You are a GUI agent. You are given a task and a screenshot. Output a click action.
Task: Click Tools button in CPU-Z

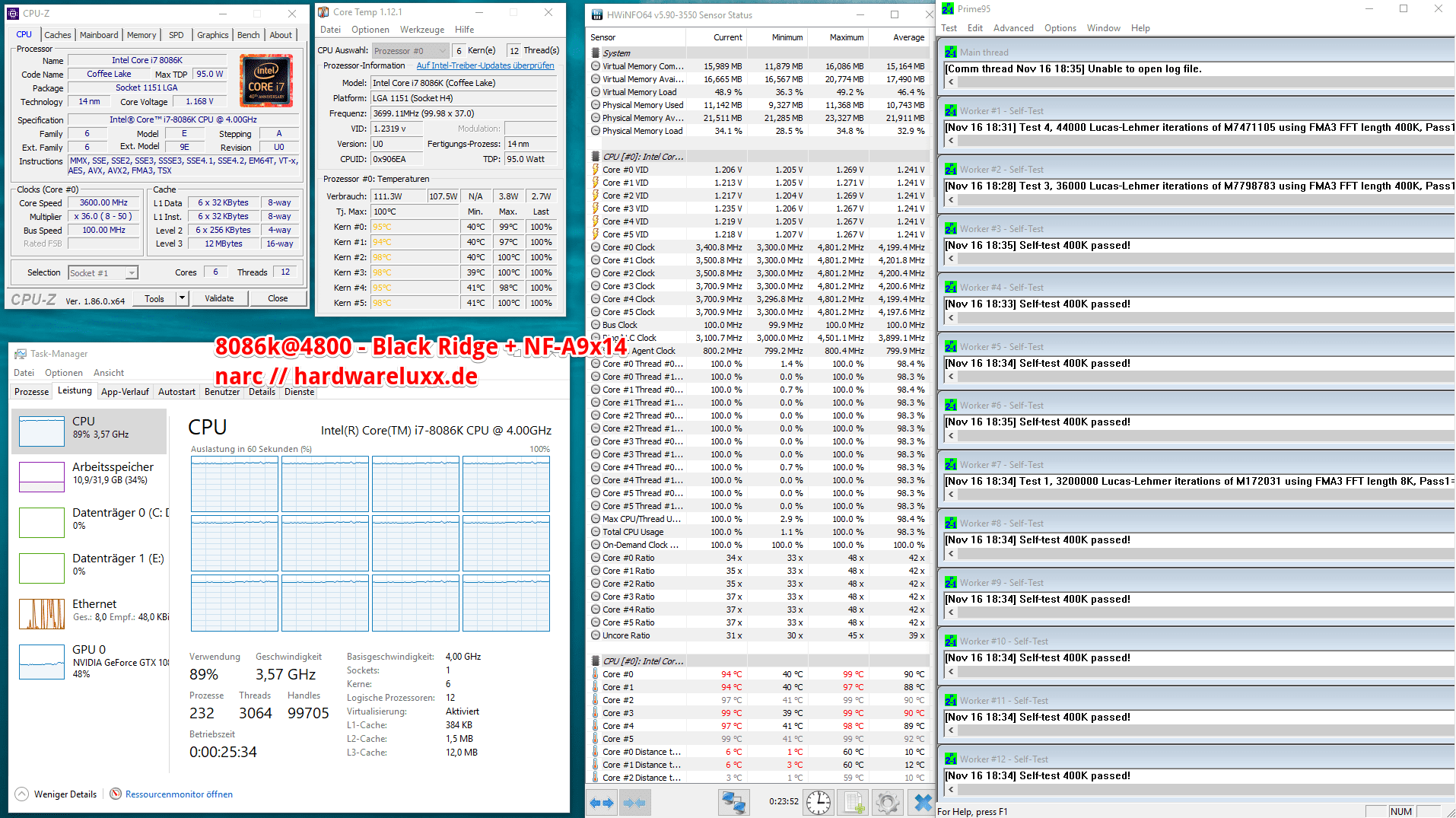click(x=154, y=299)
